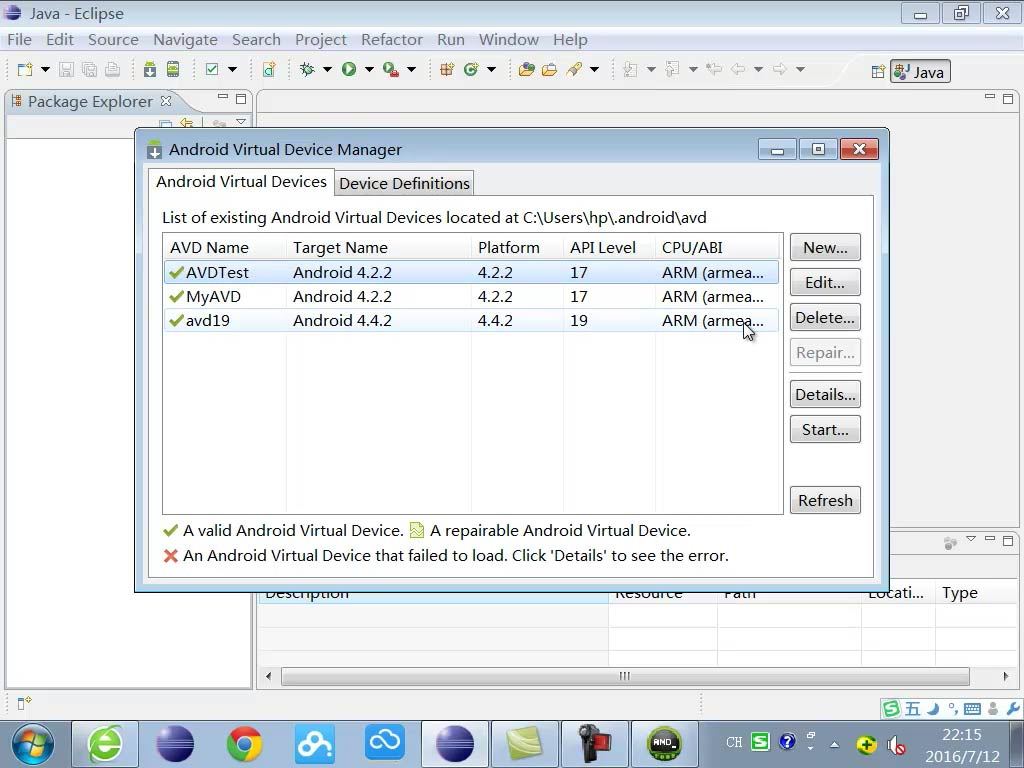Open the Android Virtual Device Manager toolbar icon

(x=173, y=69)
